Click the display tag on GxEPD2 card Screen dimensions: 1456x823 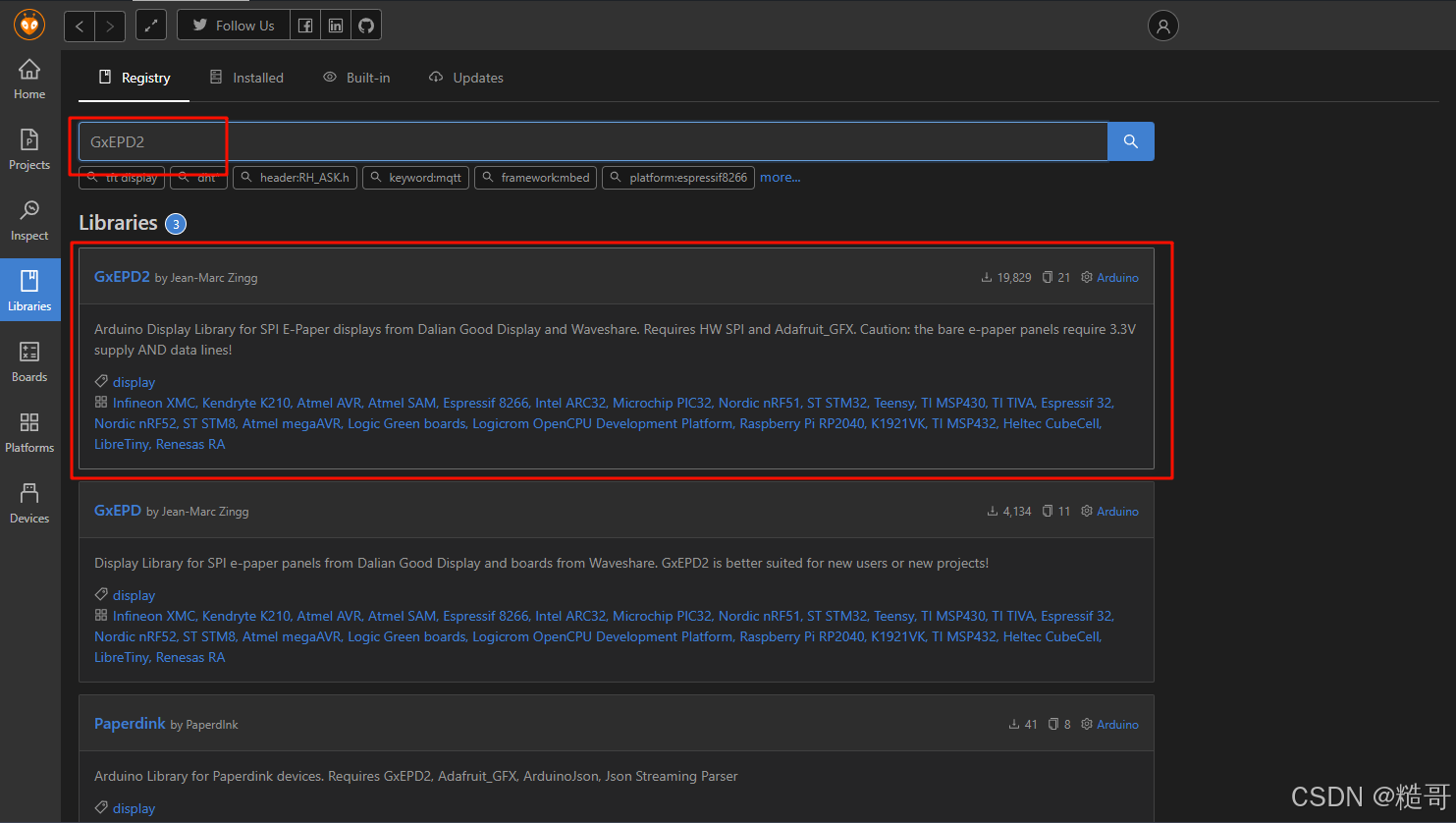(x=134, y=382)
